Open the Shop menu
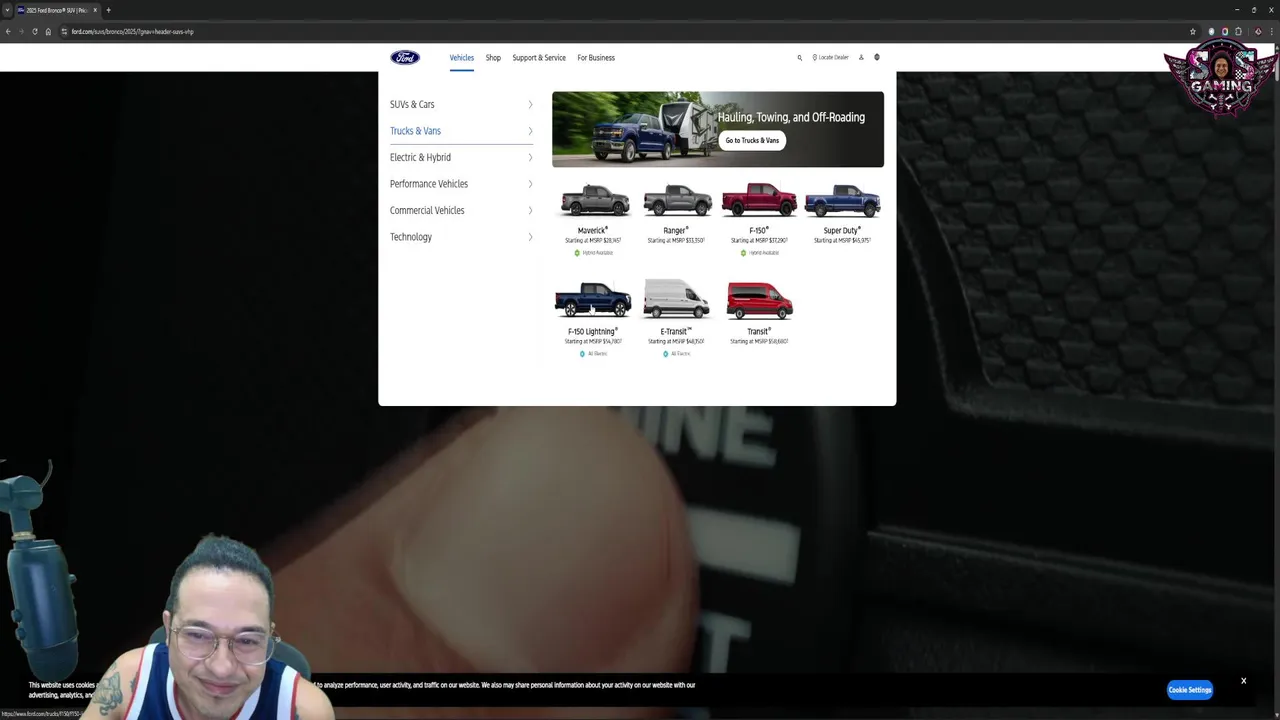Viewport: 1280px width, 720px height. point(493,57)
